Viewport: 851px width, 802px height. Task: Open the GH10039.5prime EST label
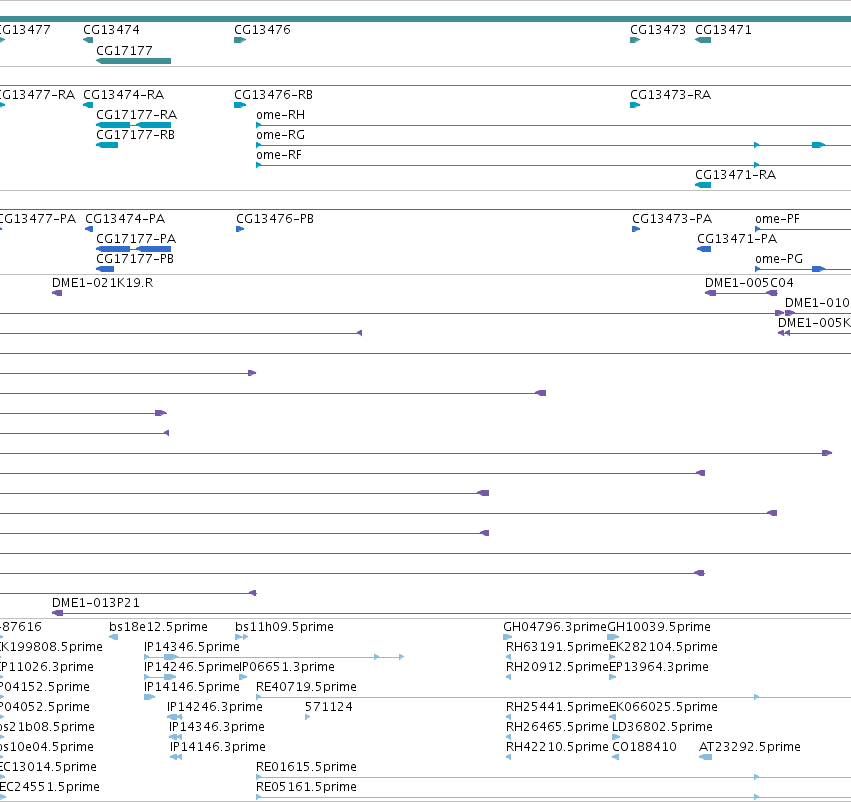(x=659, y=627)
